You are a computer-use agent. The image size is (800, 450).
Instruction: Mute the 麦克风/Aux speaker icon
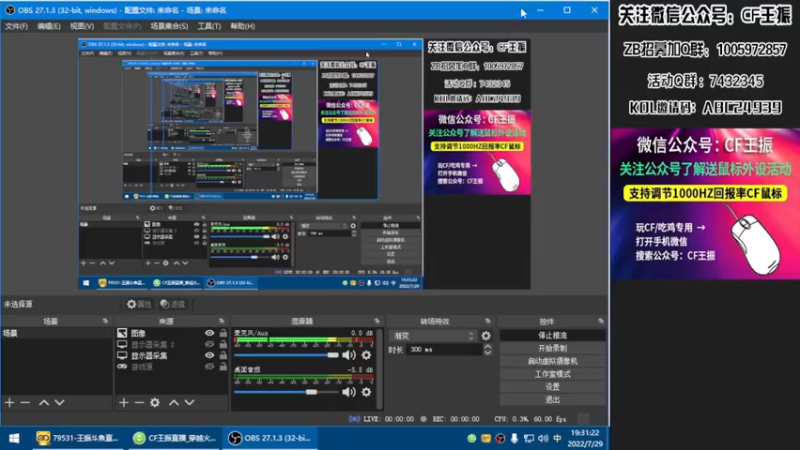(349, 355)
